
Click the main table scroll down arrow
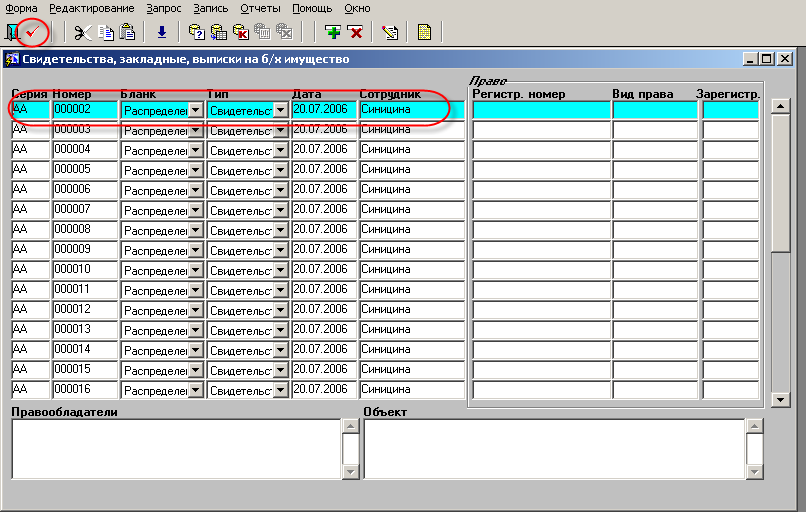pos(780,399)
